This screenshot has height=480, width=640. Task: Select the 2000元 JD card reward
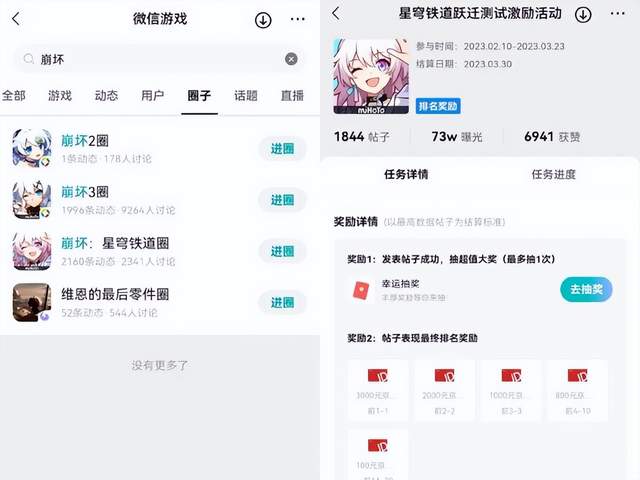click(x=444, y=390)
